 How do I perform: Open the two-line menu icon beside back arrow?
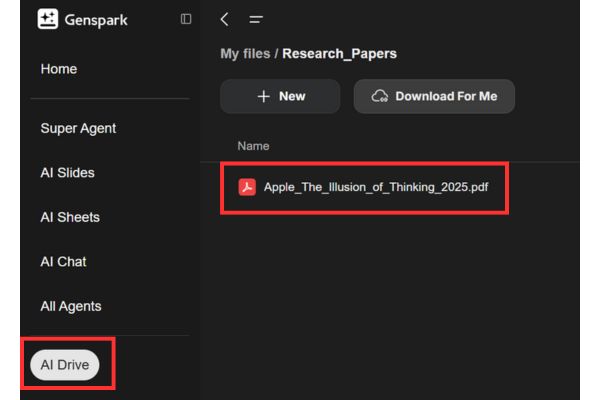coord(256,19)
